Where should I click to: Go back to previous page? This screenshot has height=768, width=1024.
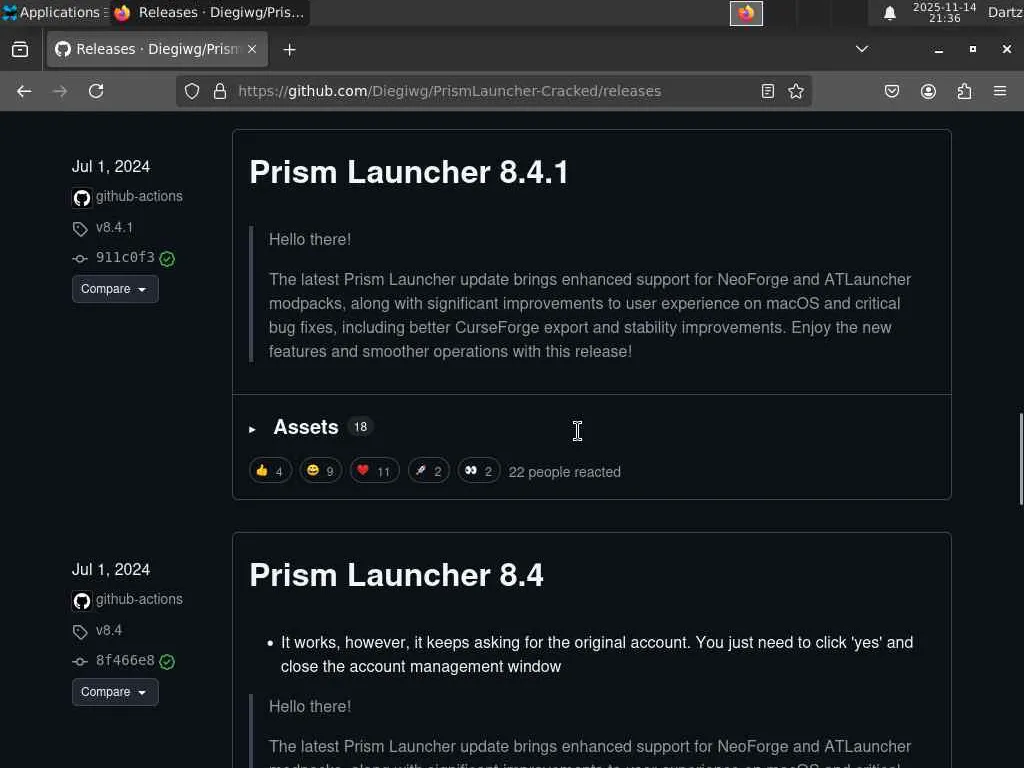point(24,91)
